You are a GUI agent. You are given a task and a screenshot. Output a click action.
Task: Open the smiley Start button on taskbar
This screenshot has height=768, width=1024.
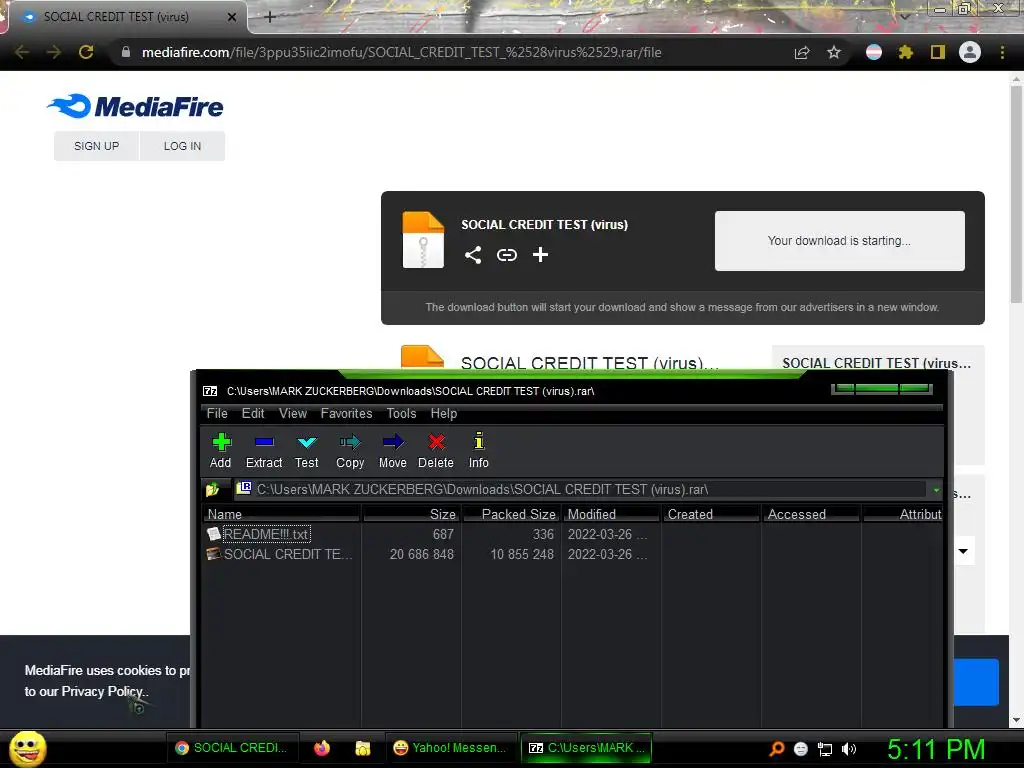tap(28, 749)
